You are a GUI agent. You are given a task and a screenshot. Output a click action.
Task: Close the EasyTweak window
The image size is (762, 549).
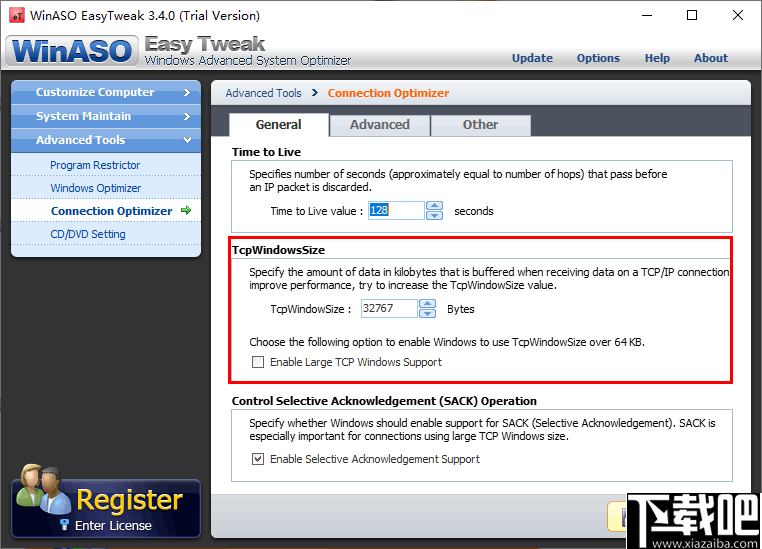click(738, 16)
